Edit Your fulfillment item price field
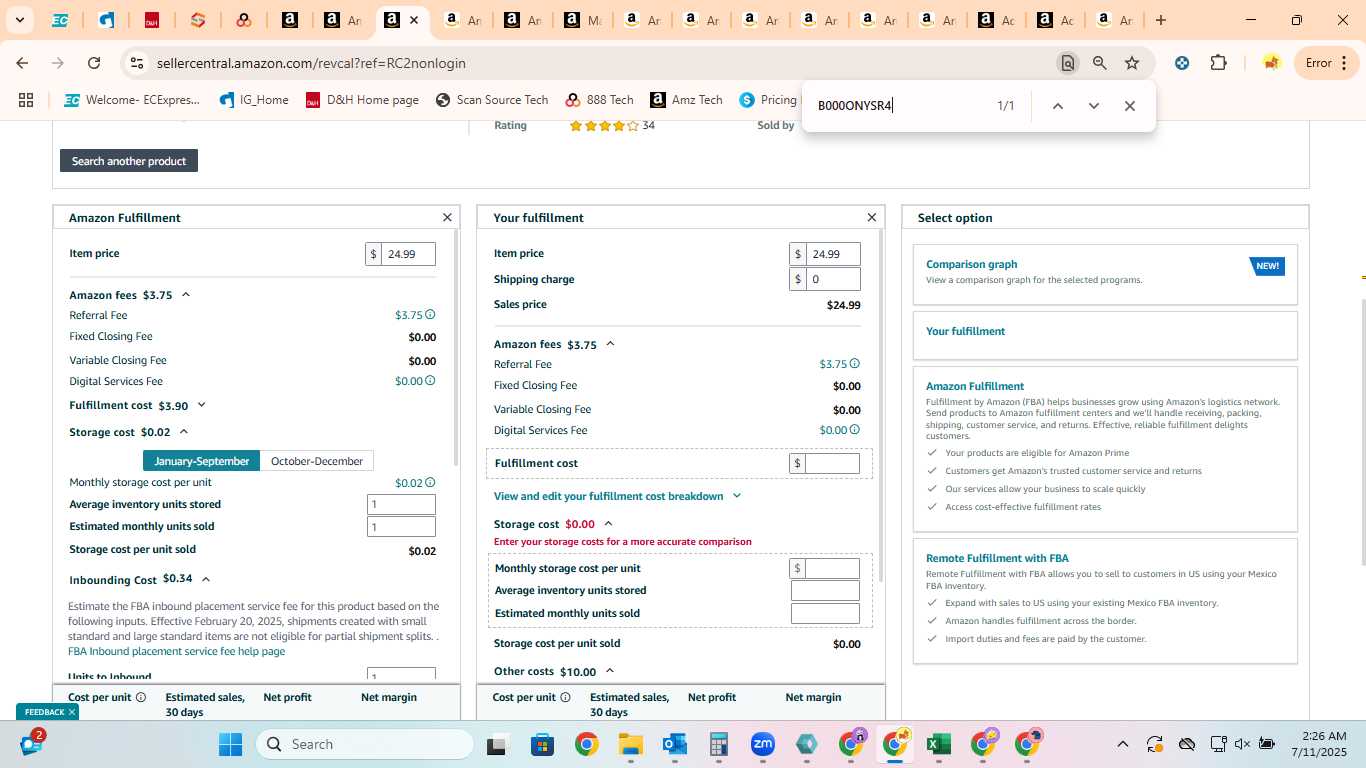This screenshot has height=768, width=1366. tap(833, 254)
